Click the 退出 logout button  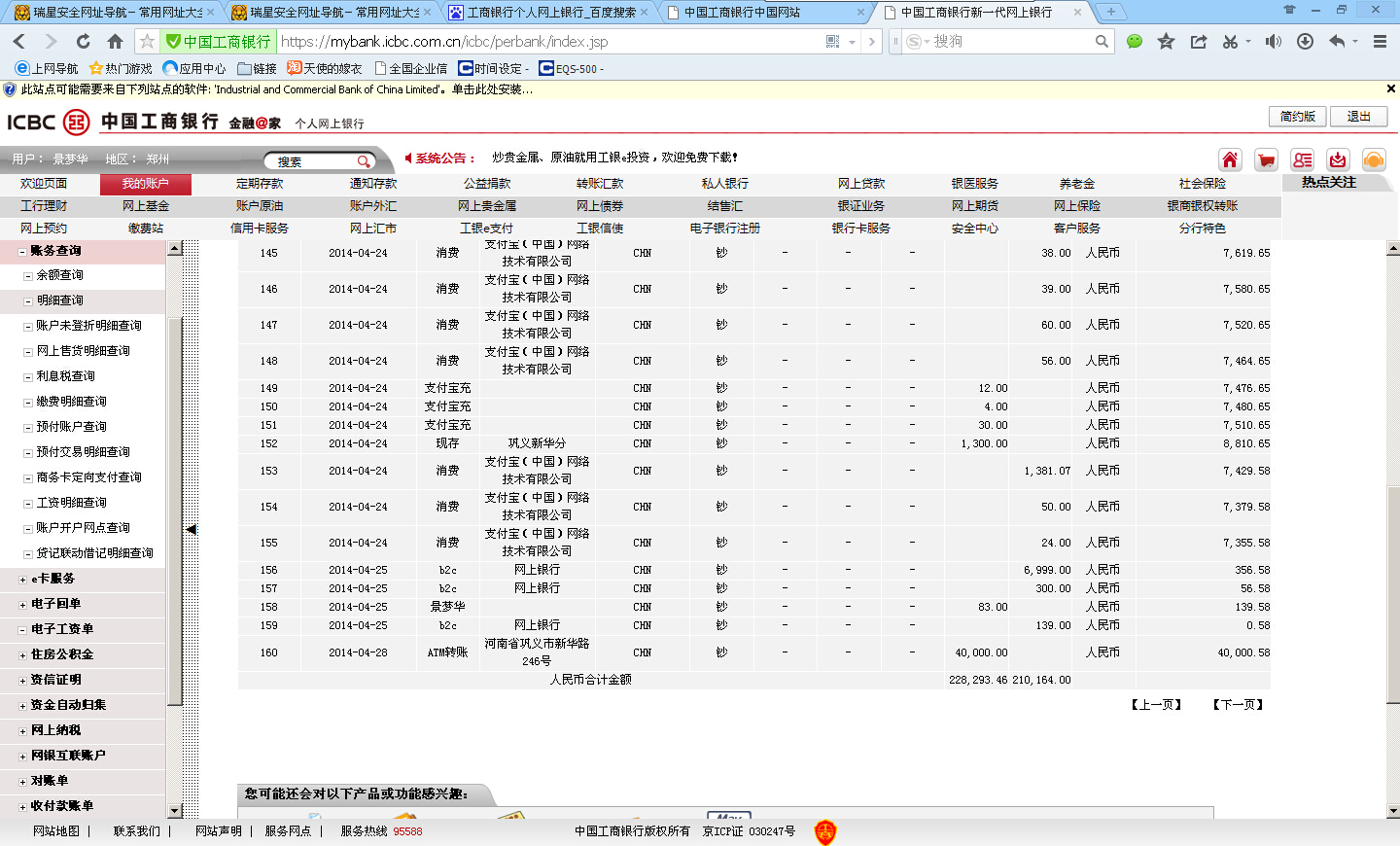pos(1358,117)
